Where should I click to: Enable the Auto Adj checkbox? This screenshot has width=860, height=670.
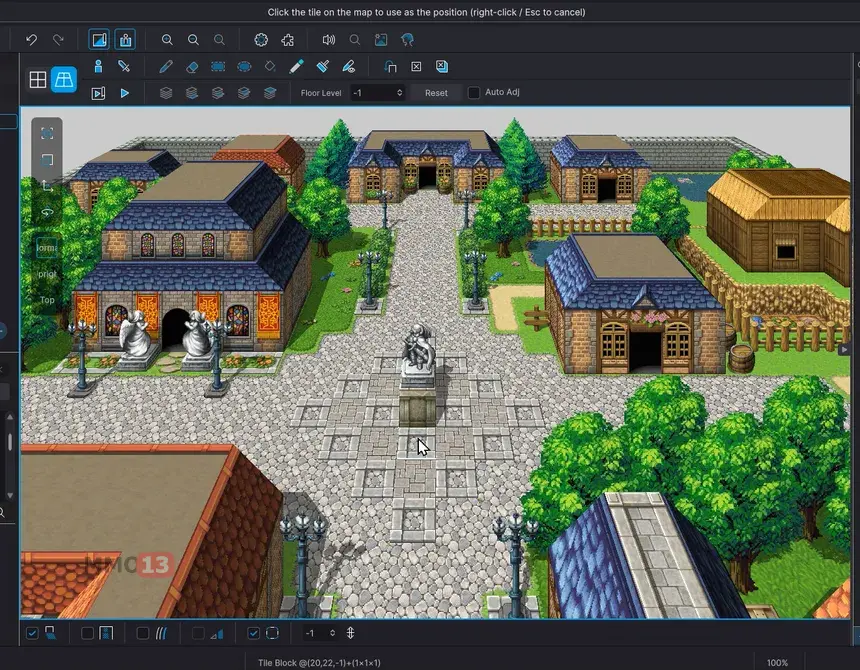[473, 93]
